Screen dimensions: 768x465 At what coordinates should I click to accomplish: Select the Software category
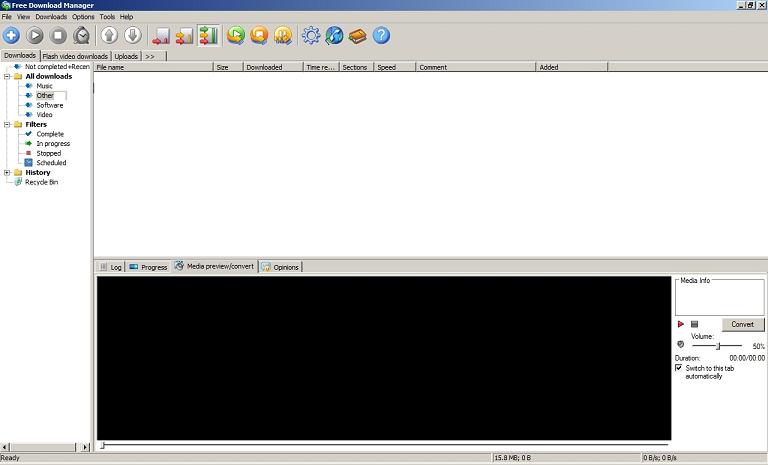click(50, 105)
